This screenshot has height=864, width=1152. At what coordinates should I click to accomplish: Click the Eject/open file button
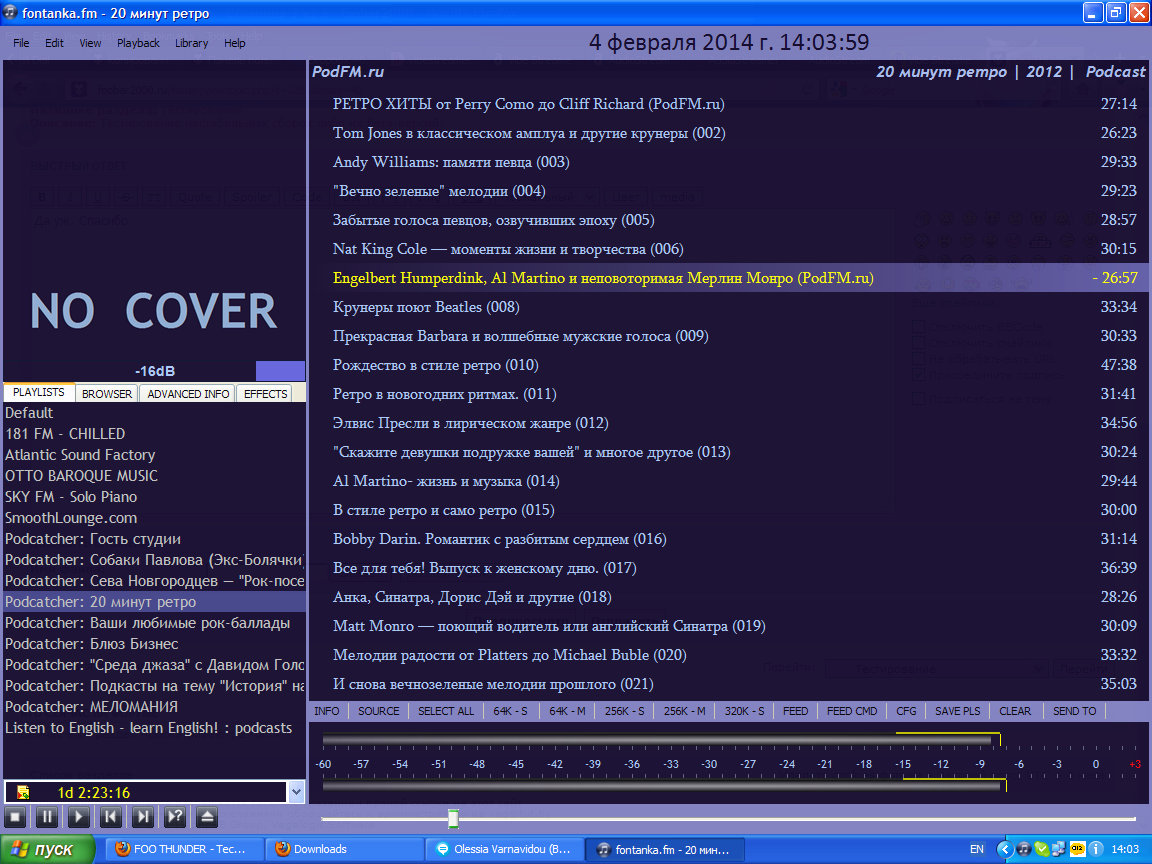point(207,817)
